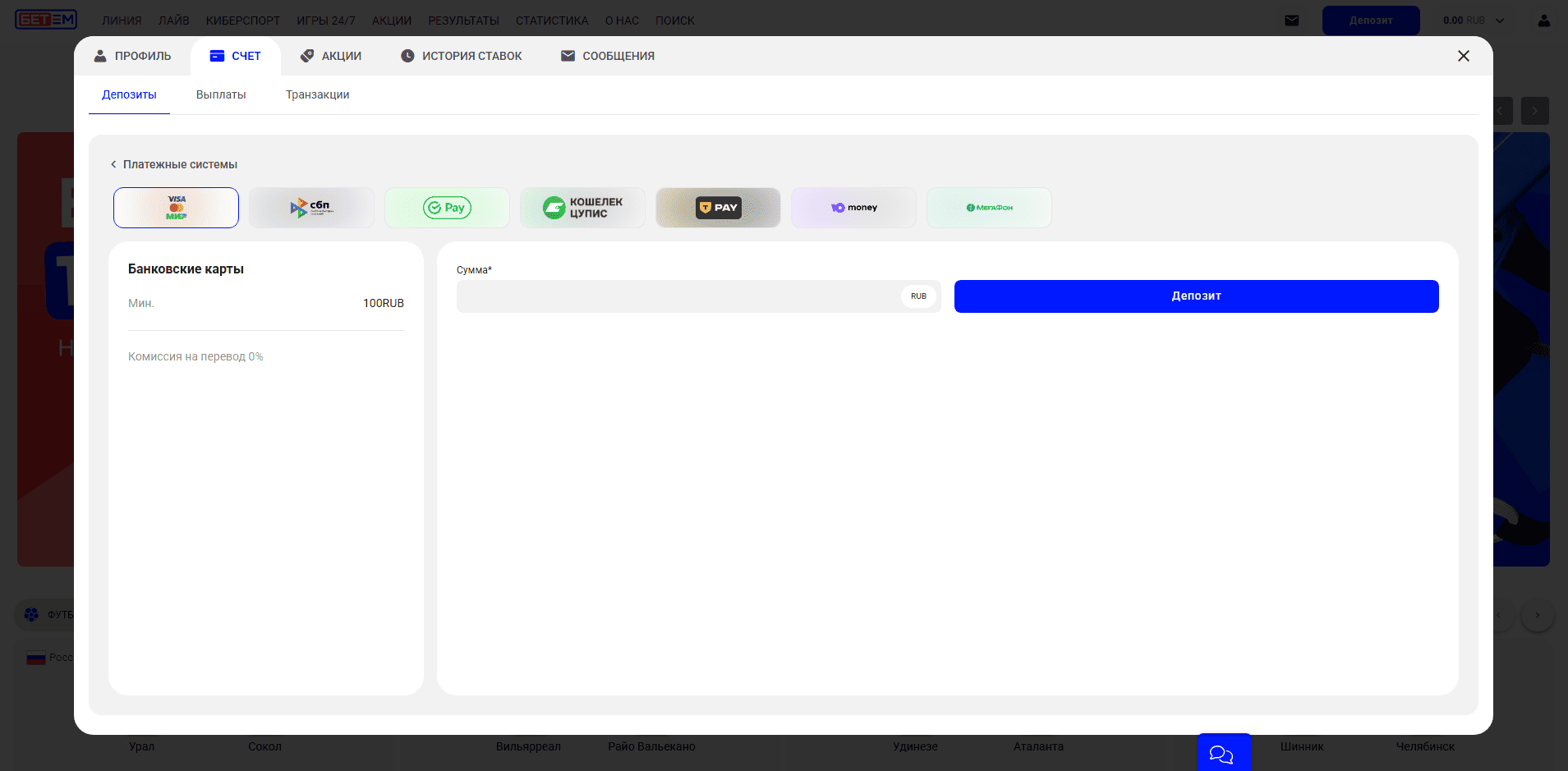Viewport: 1568px width, 771px height.
Task: Open the Транзакции tab
Action: [x=317, y=94]
